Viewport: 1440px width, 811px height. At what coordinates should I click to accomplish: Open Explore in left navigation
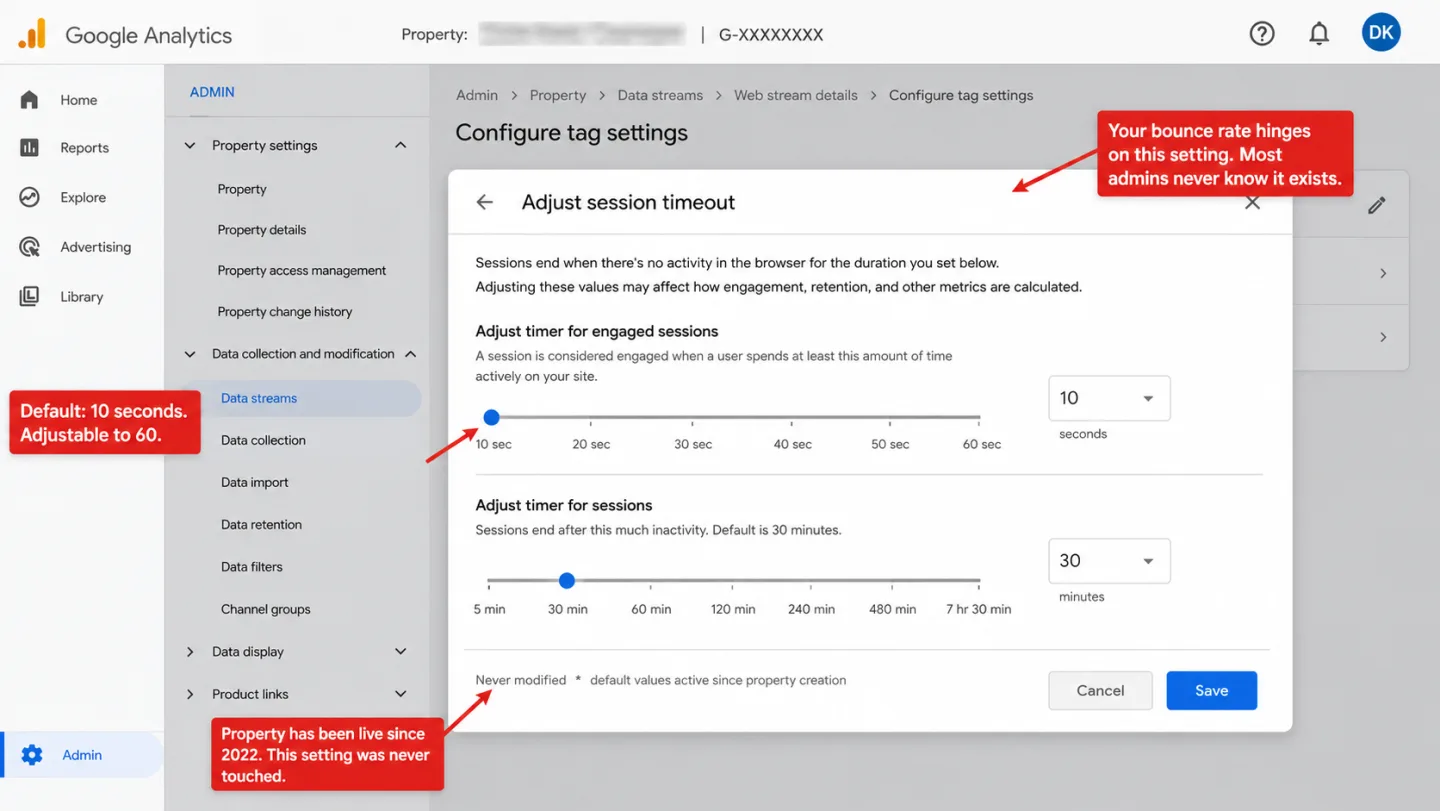[x=83, y=197]
